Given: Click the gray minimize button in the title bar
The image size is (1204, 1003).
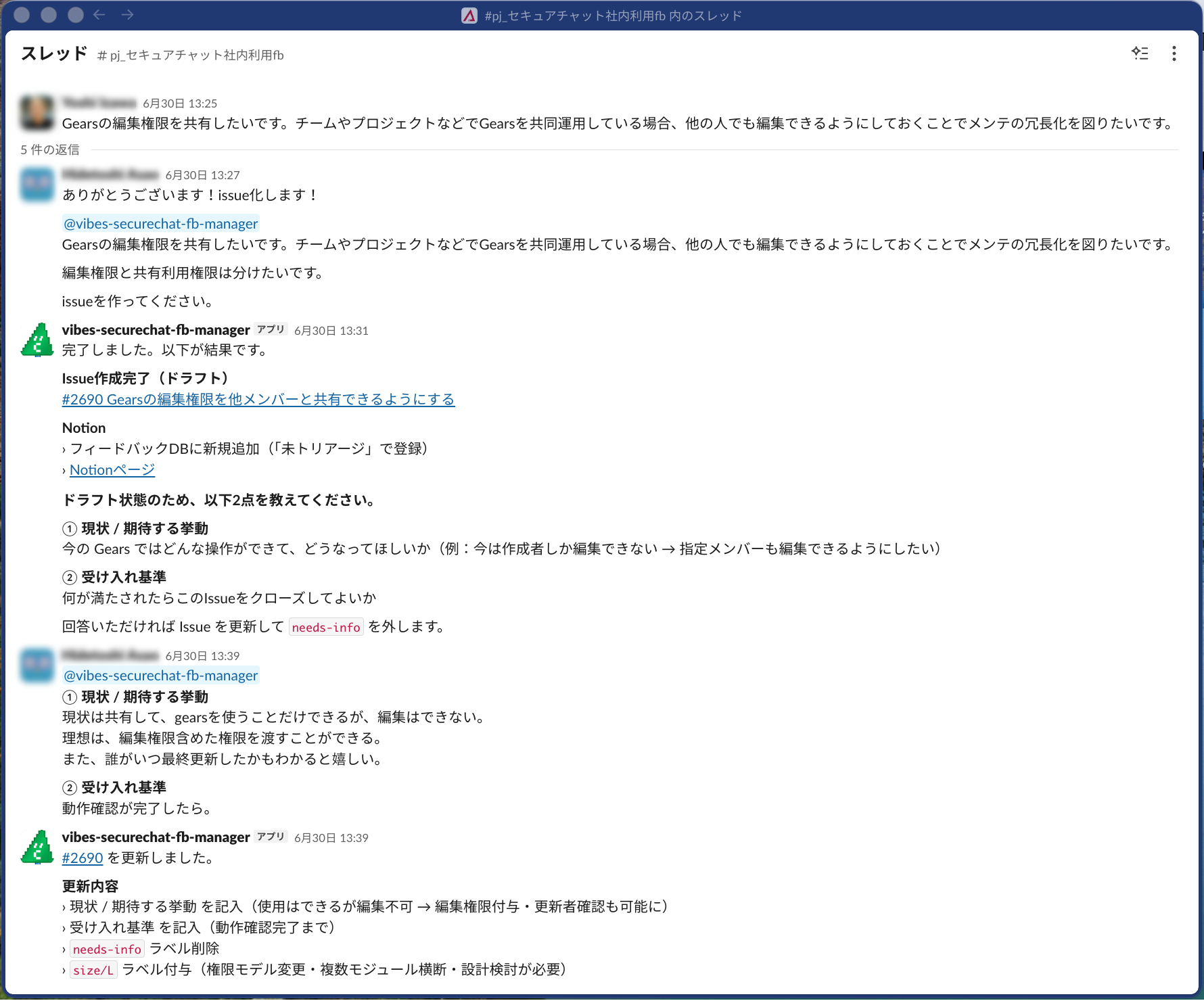Looking at the screenshot, I should (x=49, y=15).
